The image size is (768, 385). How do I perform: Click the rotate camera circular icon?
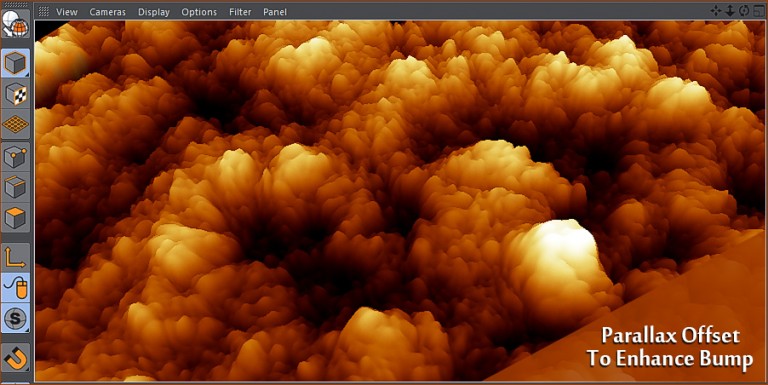coord(744,11)
